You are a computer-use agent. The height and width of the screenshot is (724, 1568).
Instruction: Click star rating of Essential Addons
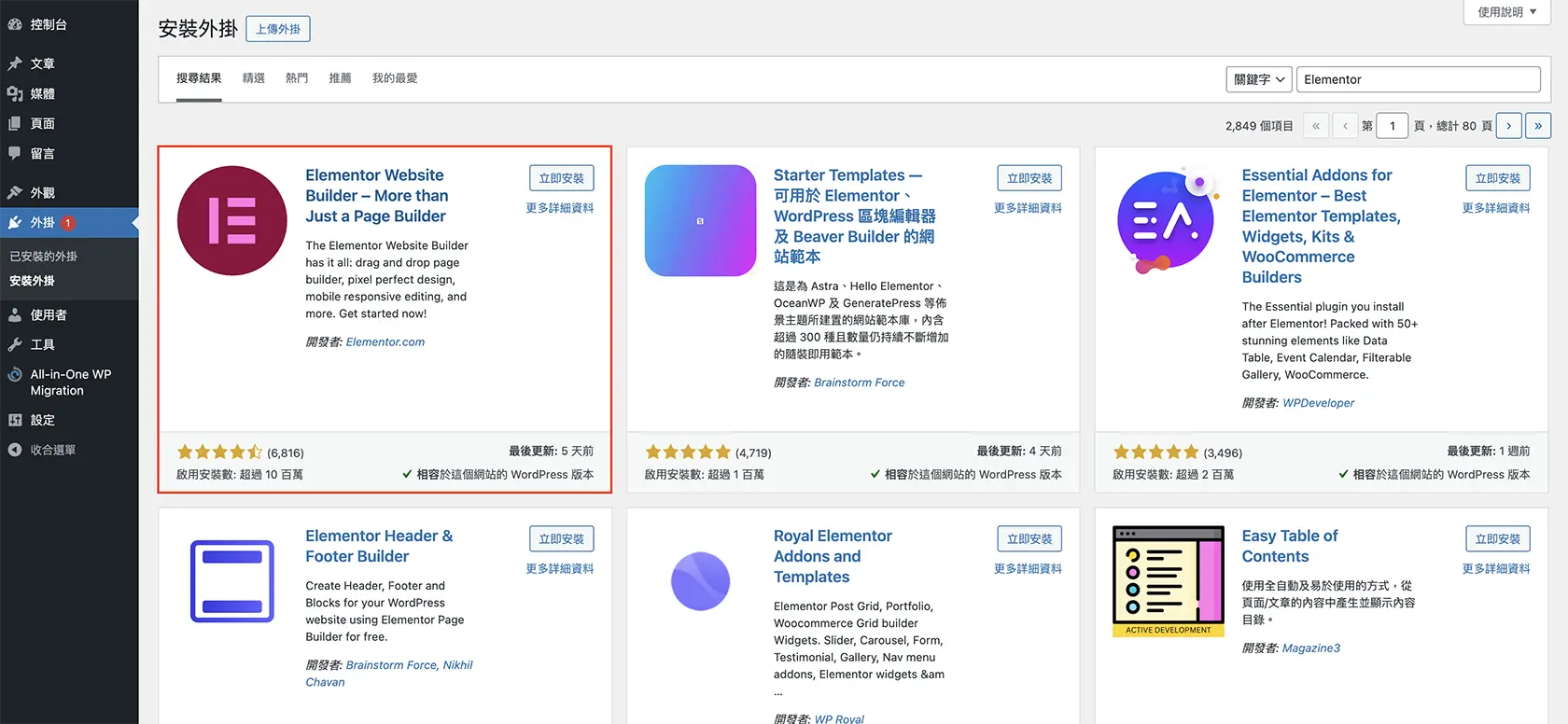click(x=1155, y=452)
